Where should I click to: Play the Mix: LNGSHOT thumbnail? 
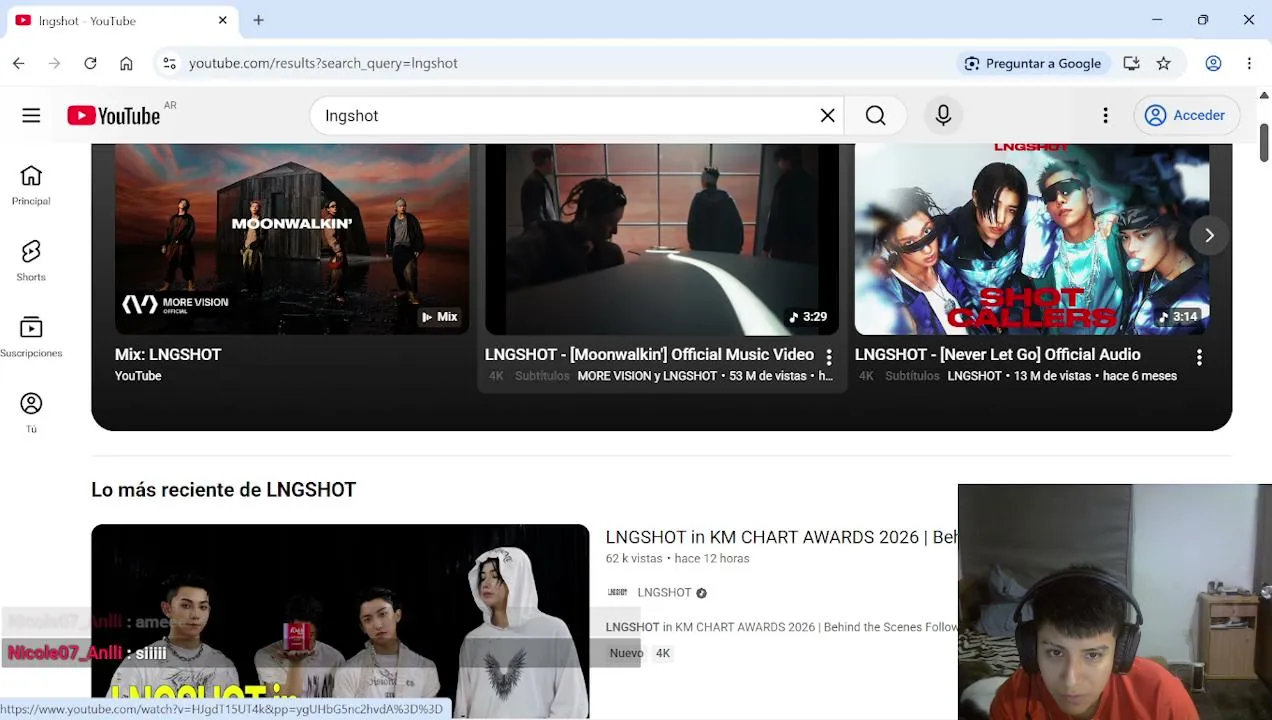click(x=292, y=239)
